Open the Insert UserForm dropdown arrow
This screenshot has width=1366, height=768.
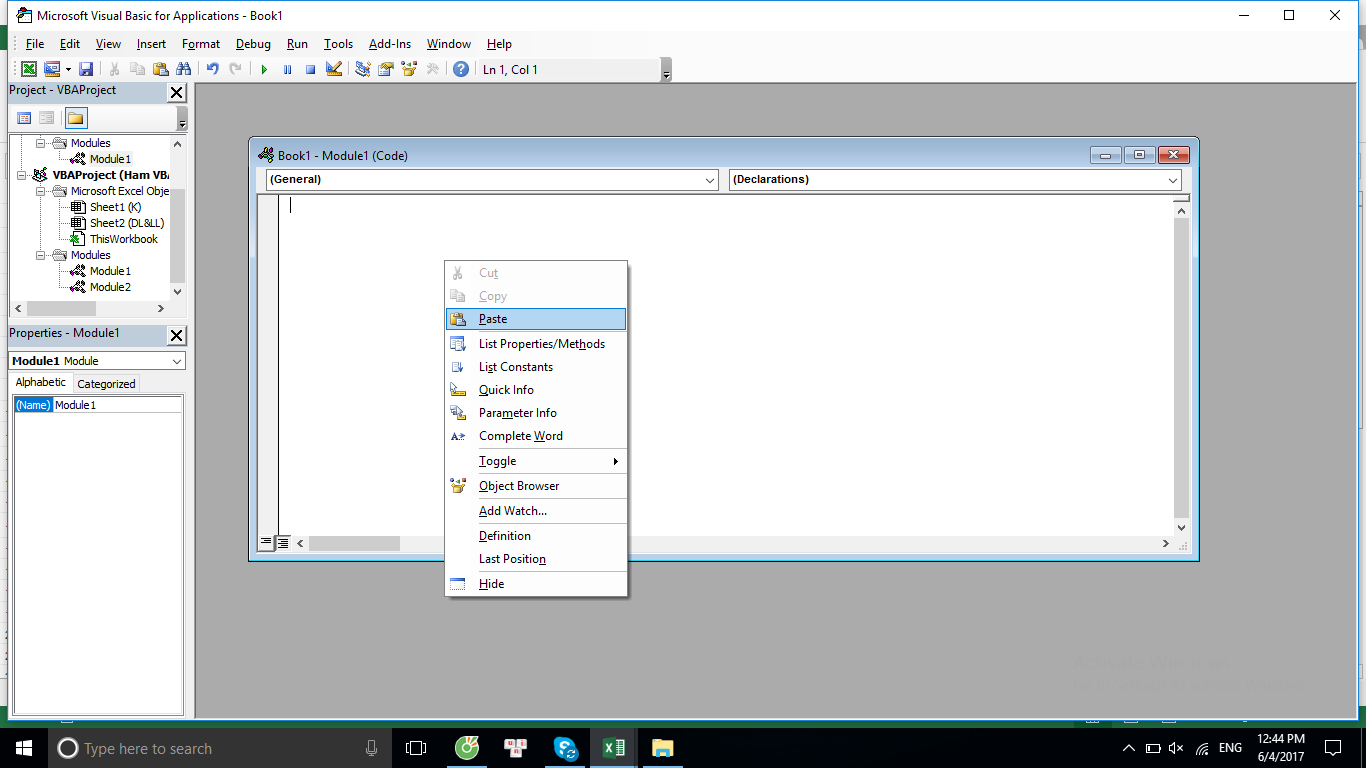pyautogui.click(x=68, y=69)
